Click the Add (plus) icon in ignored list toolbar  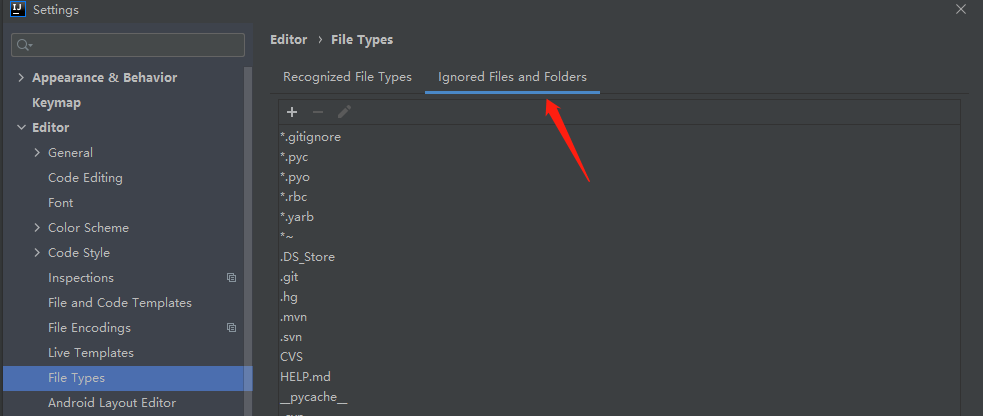pos(292,112)
